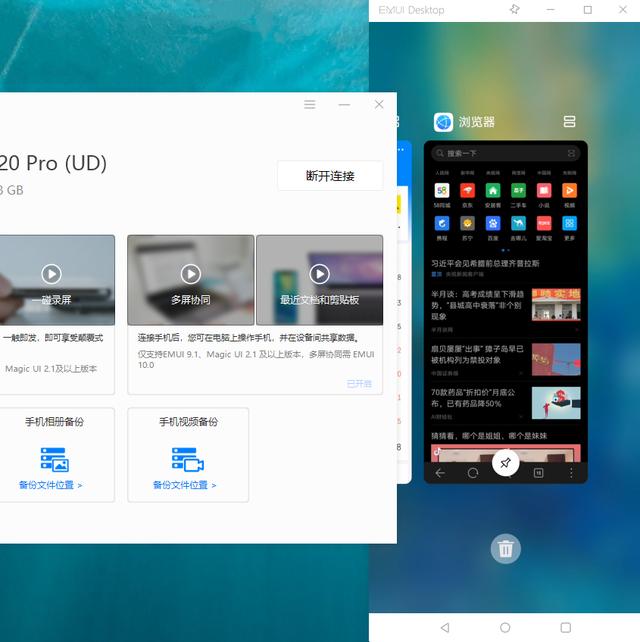Open the 小说 pink book icon

click(544, 190)
